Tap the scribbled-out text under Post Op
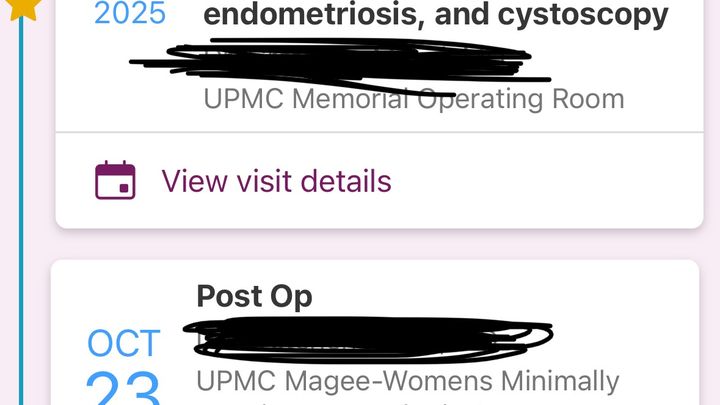The width and height of the screenshot is (720, 405). coord(368,339)
